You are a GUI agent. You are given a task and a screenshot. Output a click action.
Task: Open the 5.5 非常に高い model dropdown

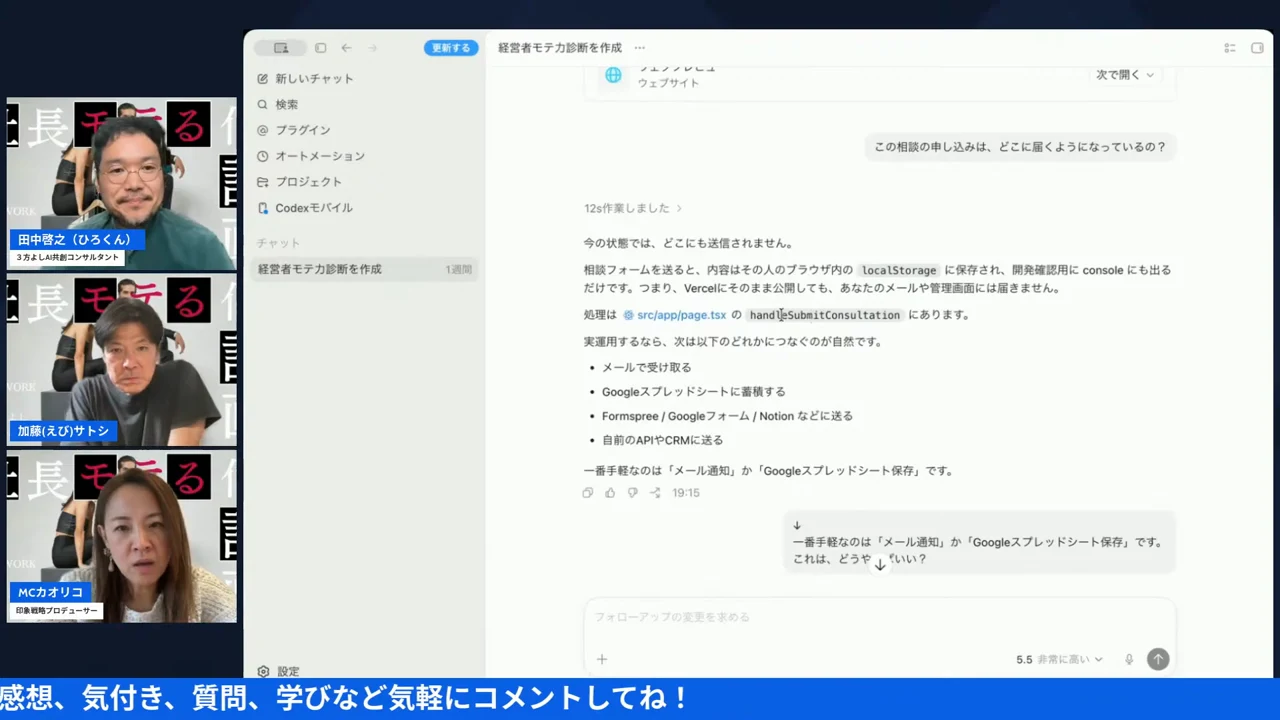coord(1059,659)
